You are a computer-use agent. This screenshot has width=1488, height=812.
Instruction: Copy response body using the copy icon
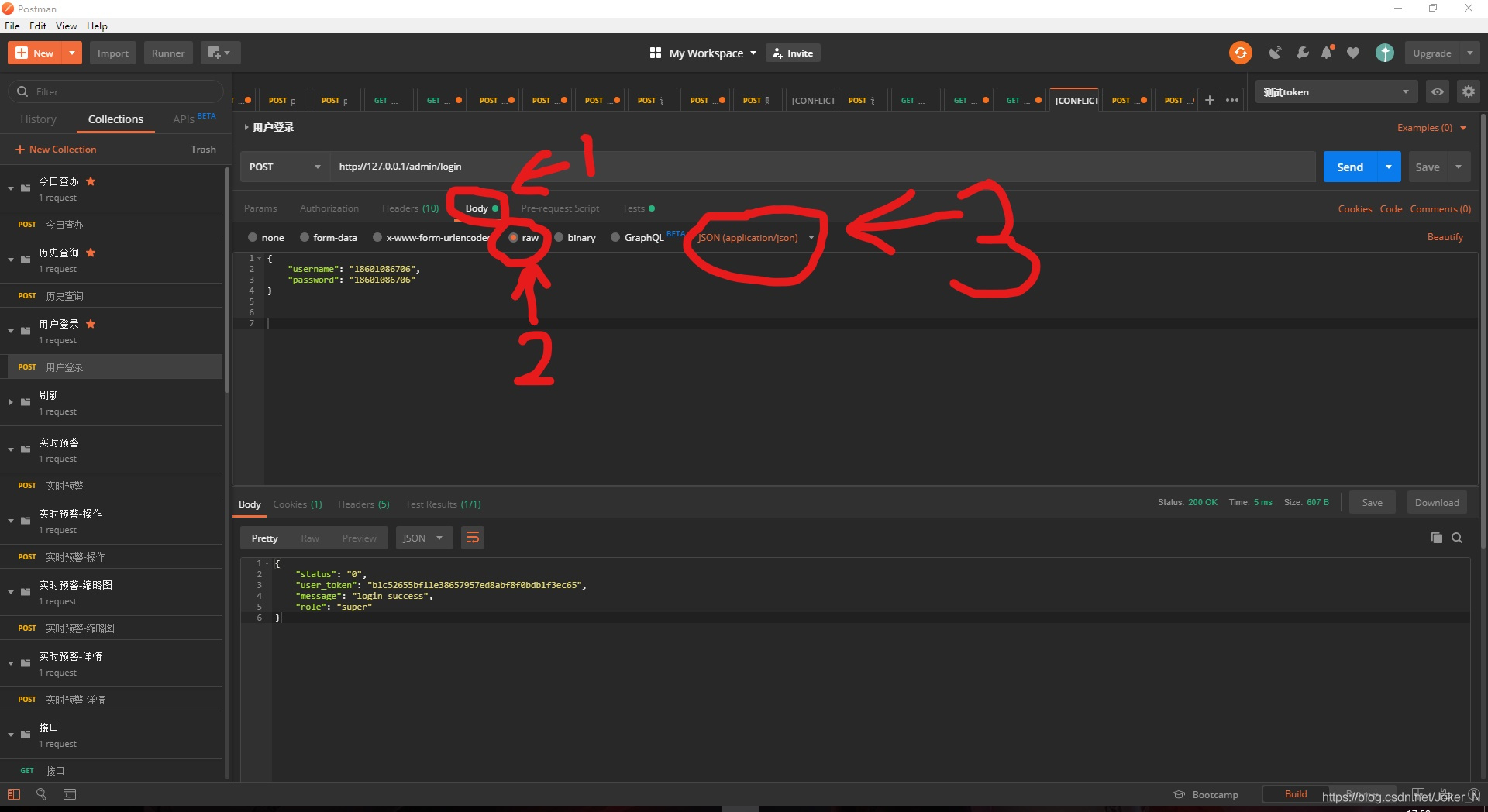coord(1437,538)
